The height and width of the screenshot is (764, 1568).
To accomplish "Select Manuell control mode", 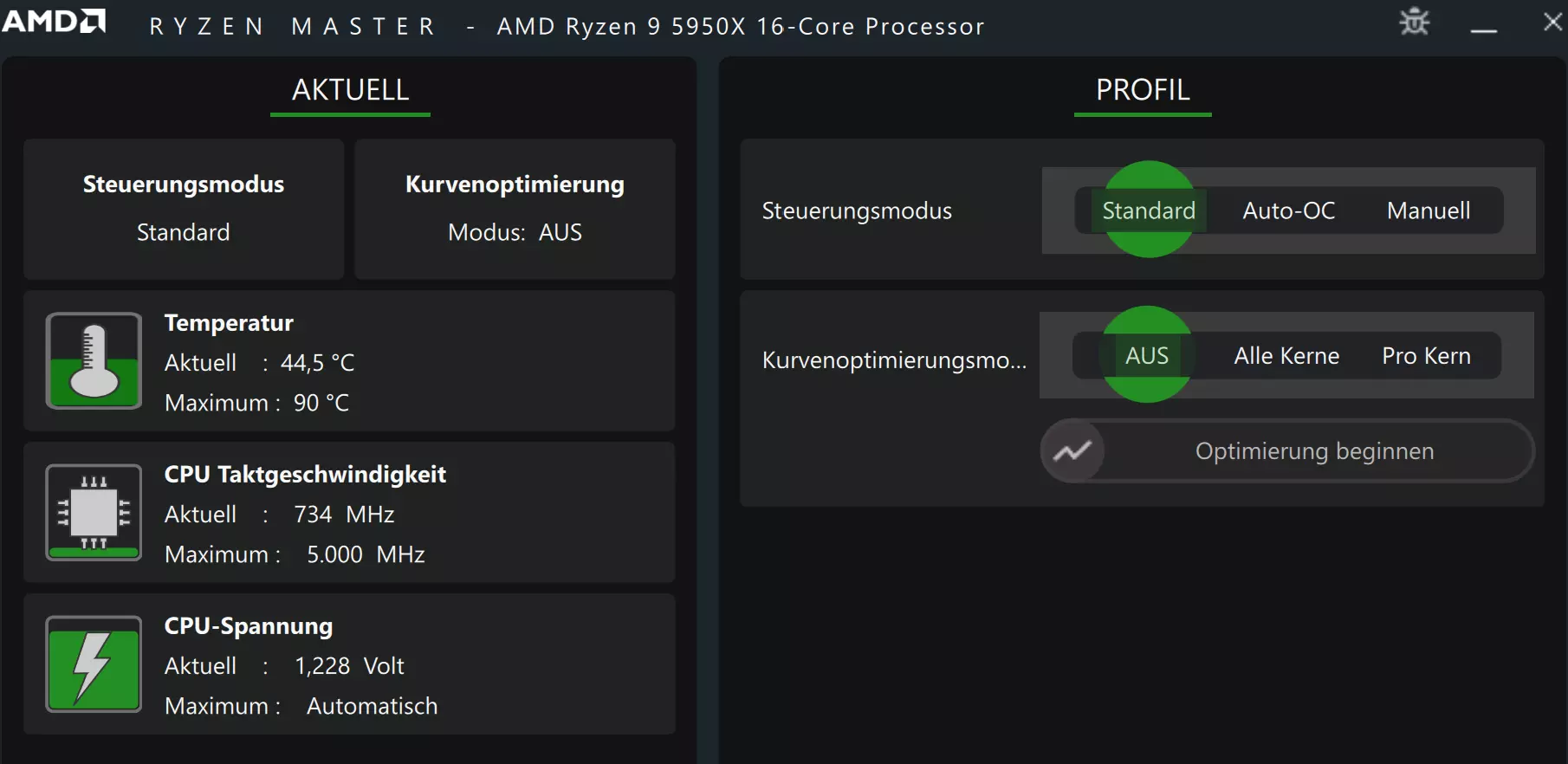I will click(1429, 210).
